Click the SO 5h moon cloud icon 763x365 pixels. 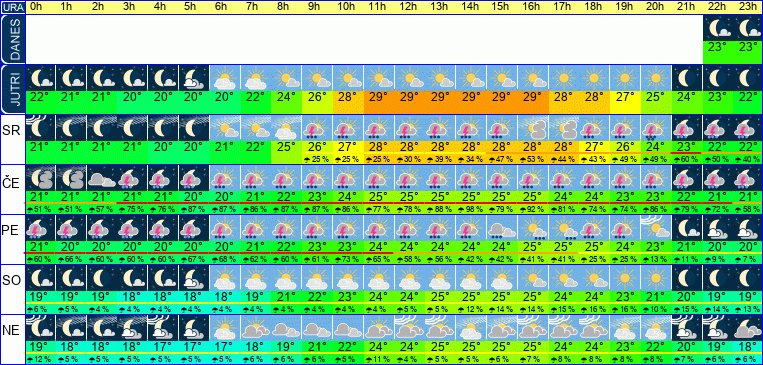[x=194, y=277]
